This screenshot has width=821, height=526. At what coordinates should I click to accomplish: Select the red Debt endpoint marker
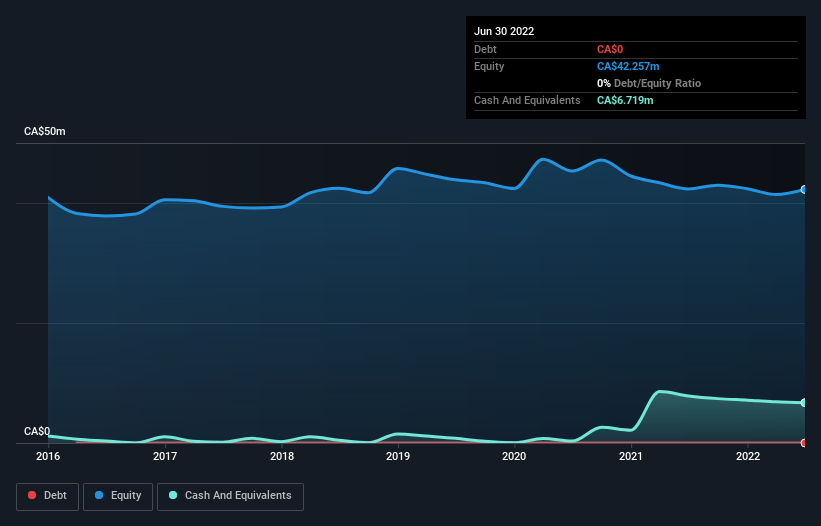click(x=804, y=443)
